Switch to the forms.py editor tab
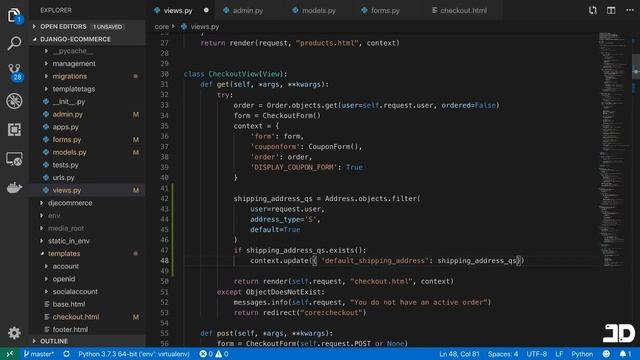640x360 pixels. (385, 11)
